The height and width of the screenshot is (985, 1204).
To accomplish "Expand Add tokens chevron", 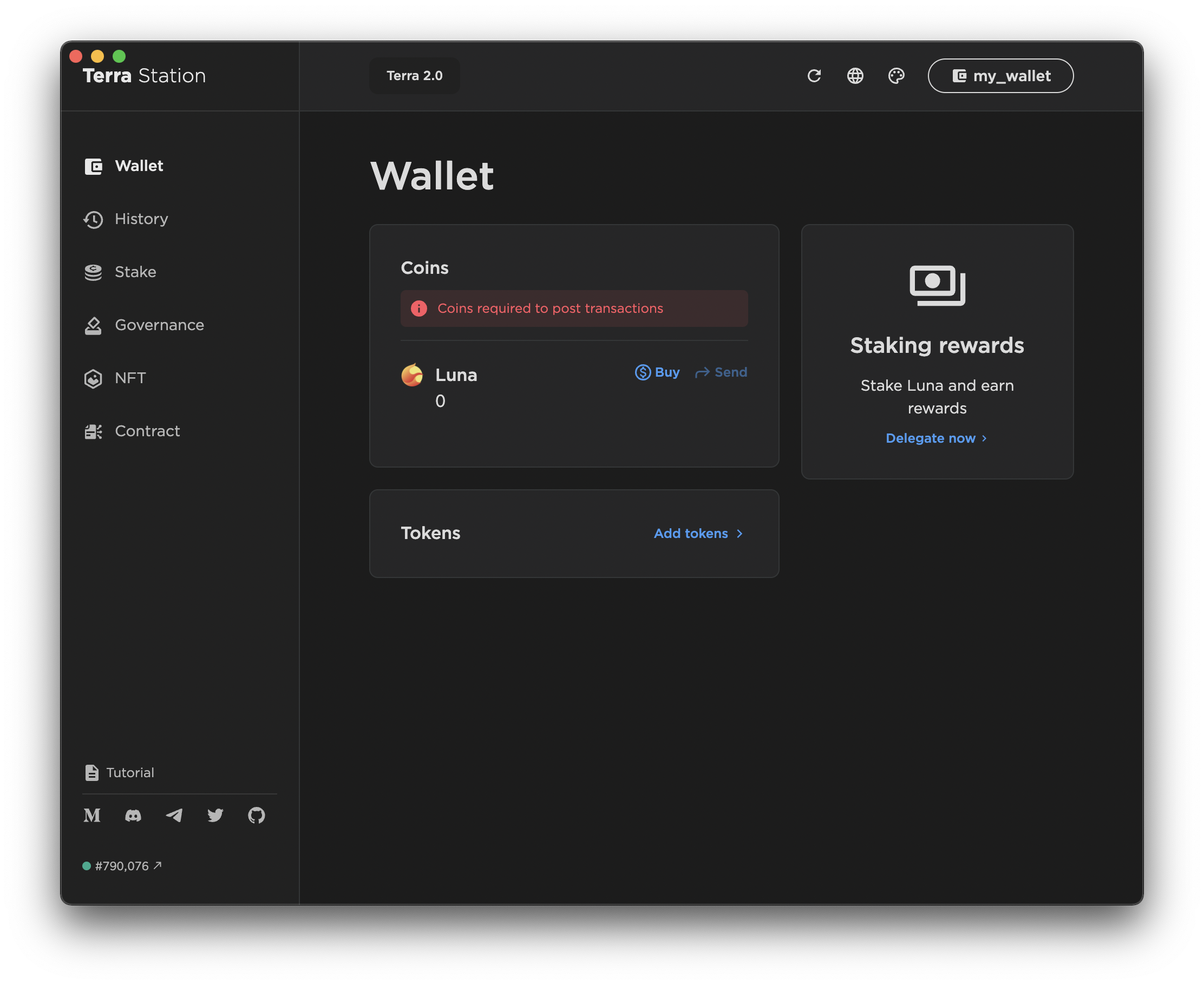I will (x=739, y=533).
